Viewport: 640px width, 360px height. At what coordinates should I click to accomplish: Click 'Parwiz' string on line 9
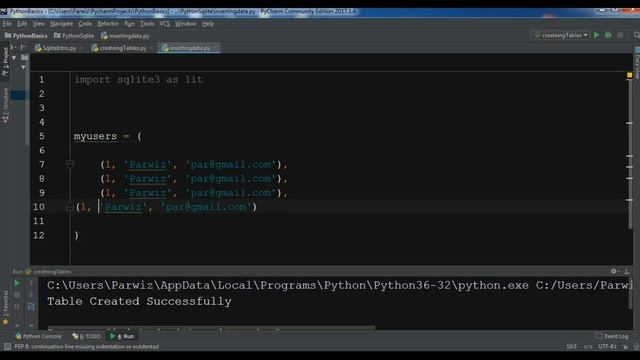(x=148, y=193)
